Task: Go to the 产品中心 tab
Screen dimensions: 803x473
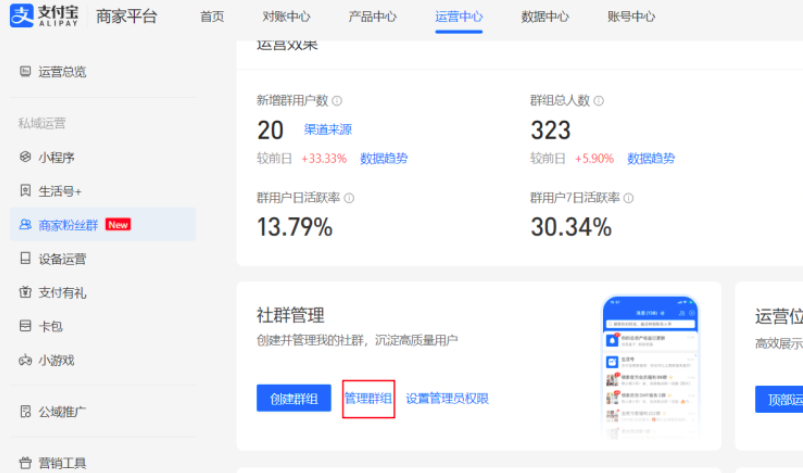Action: point(372,17)
